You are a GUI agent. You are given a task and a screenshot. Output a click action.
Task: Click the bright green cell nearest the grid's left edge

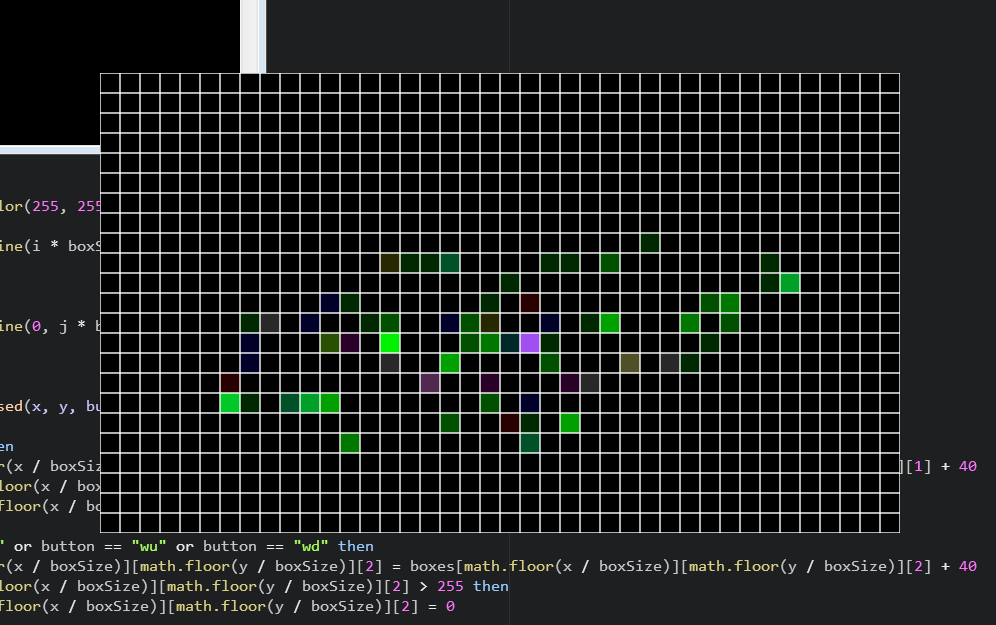point(230,403)
